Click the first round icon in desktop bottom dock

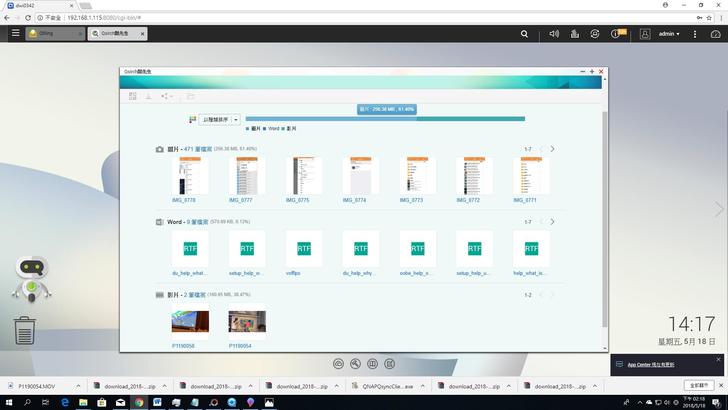coord(338,364)
